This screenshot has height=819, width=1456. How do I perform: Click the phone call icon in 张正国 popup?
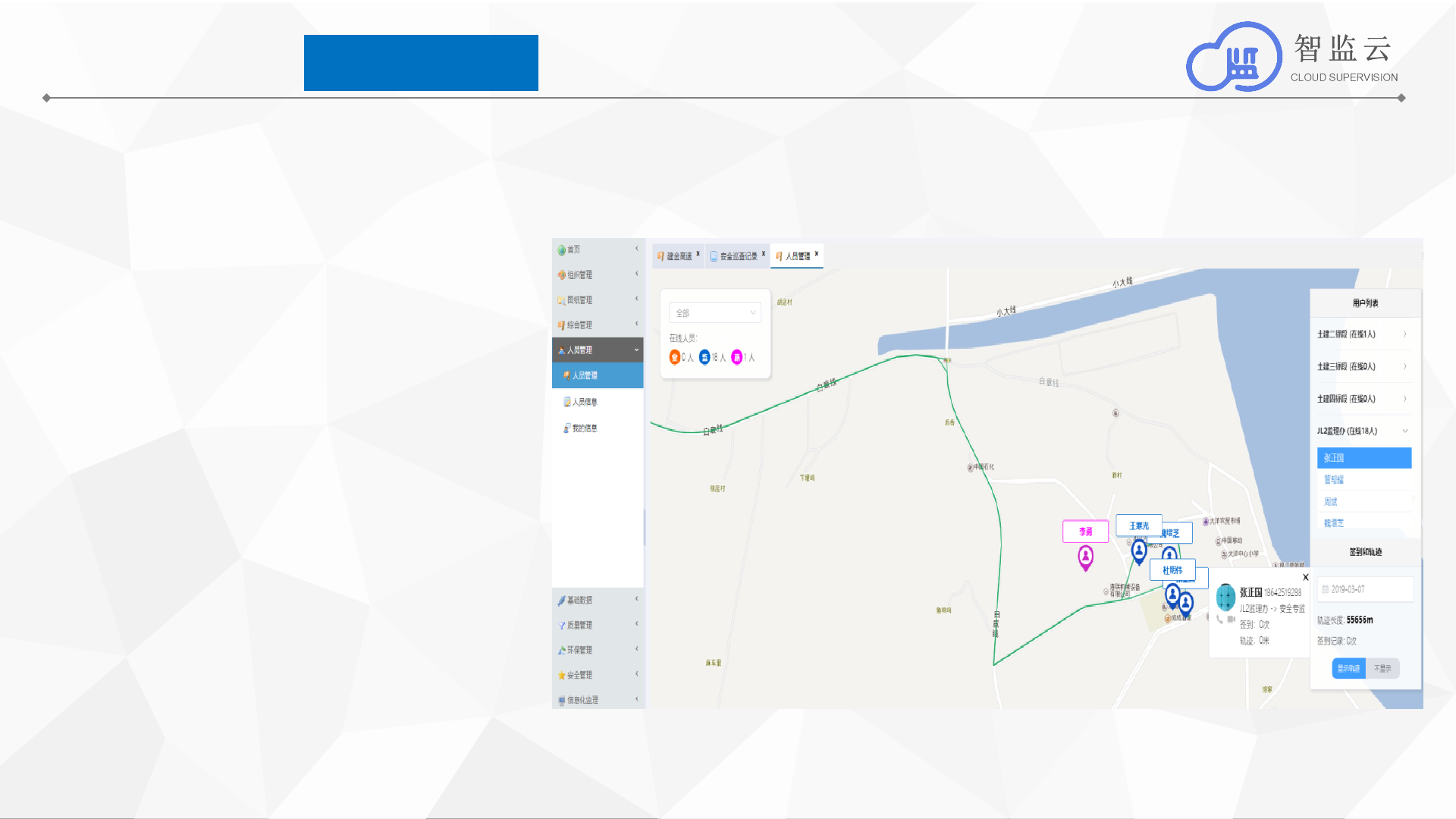coord(1219,620)
